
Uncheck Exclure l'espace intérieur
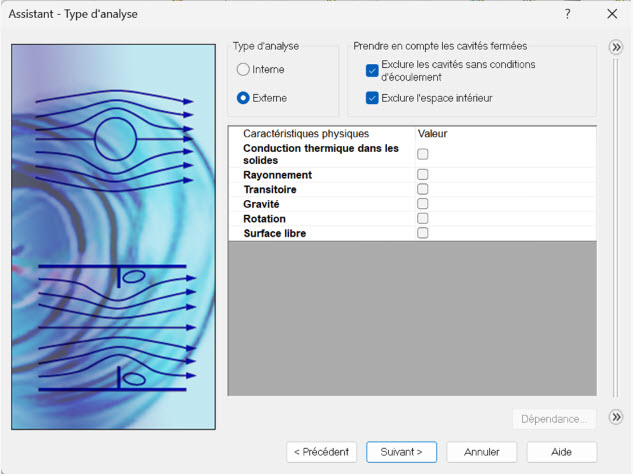pos(372,98)
